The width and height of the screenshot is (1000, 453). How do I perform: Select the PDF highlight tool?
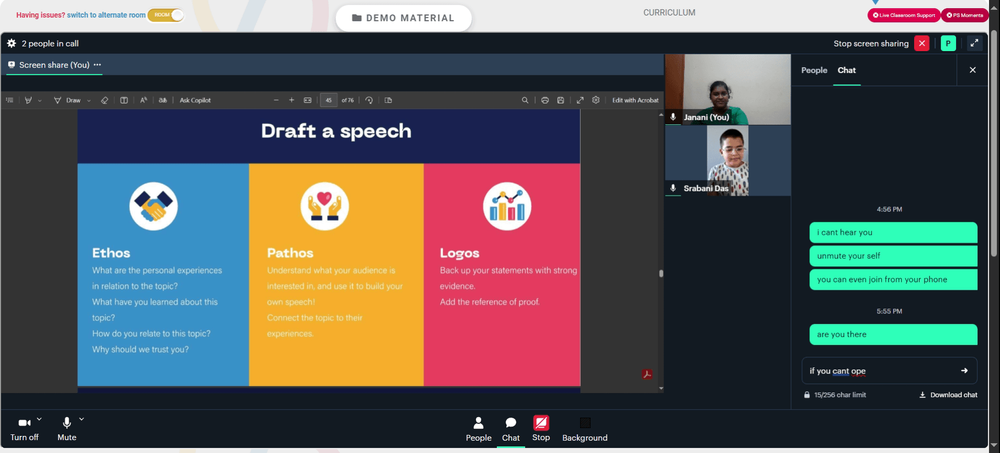tap(28, 100)
